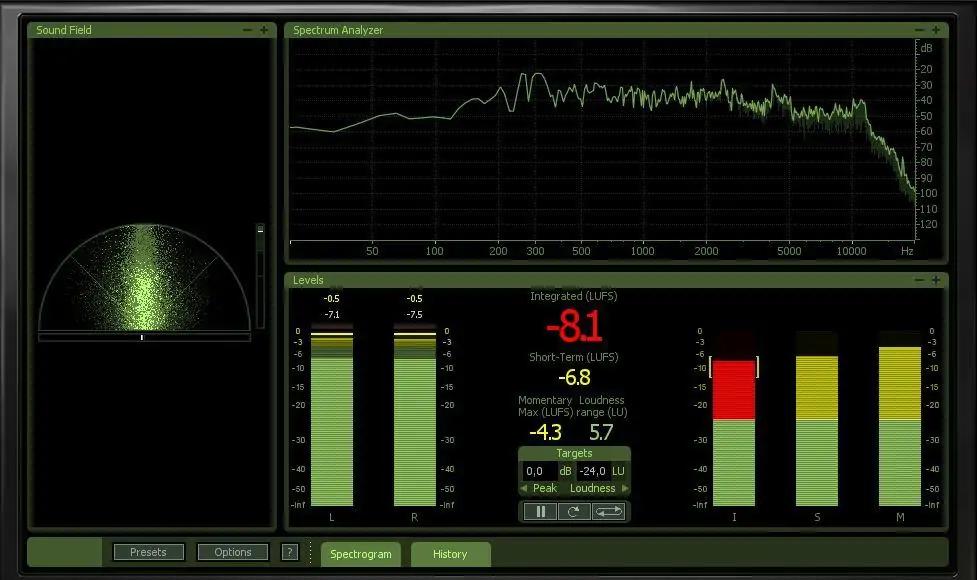Edit the Peak target dB field

[x=539, y=470]
